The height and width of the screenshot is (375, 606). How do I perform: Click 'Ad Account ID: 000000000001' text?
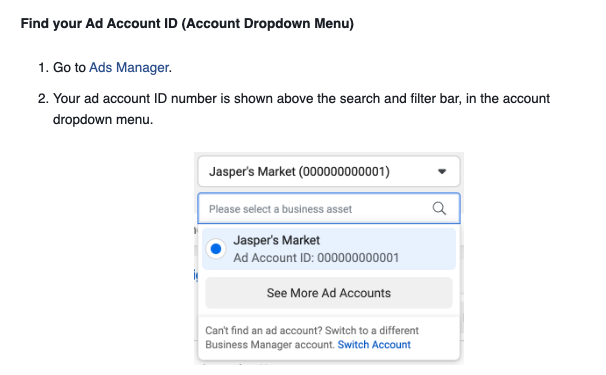[x=316, y=258]
